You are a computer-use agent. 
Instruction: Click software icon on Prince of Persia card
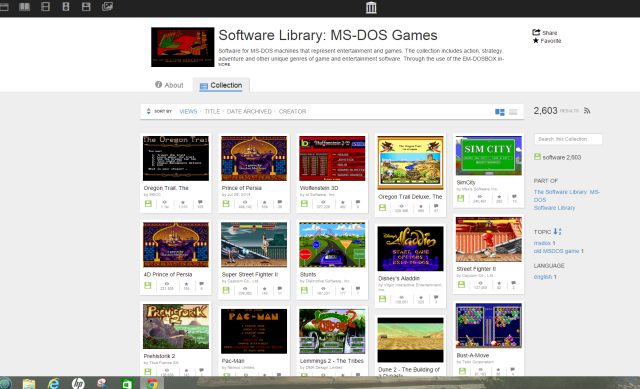226,203
